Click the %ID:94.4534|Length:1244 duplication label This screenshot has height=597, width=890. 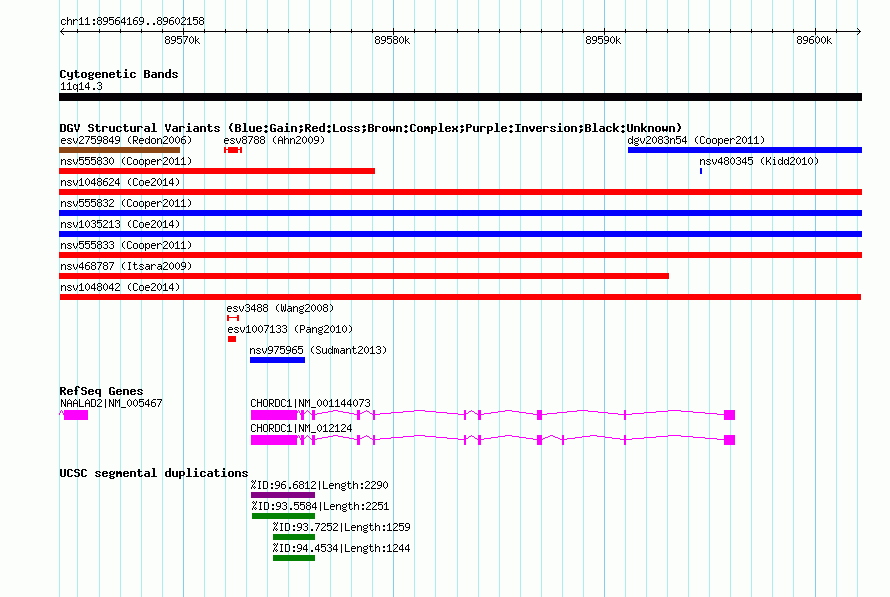pos(341,549)
